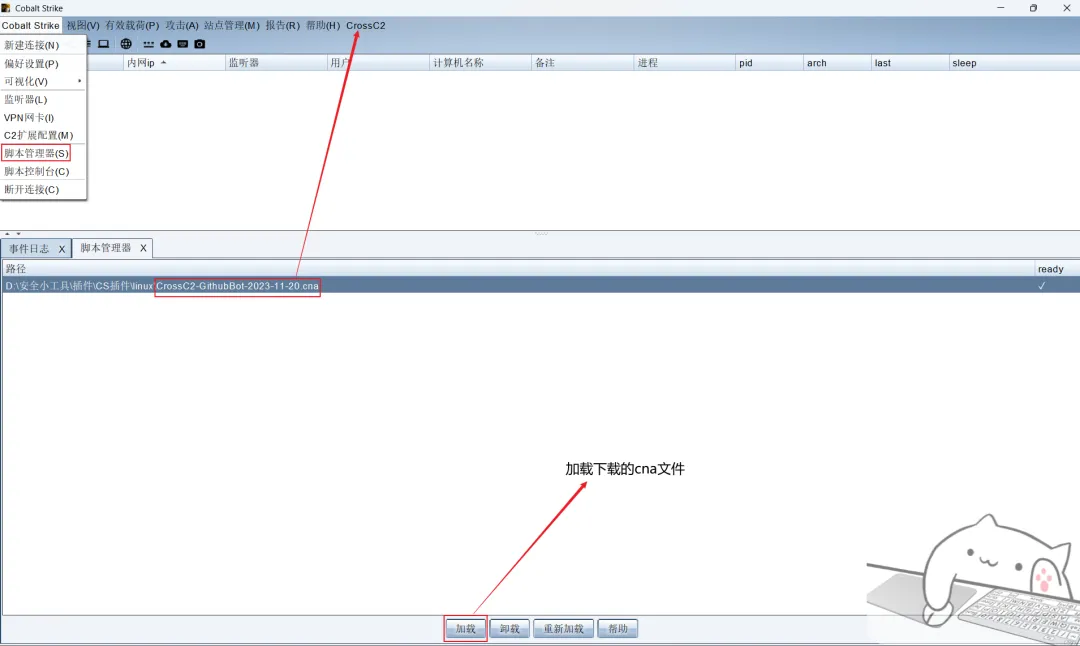Click the last column header

[911, 63]
